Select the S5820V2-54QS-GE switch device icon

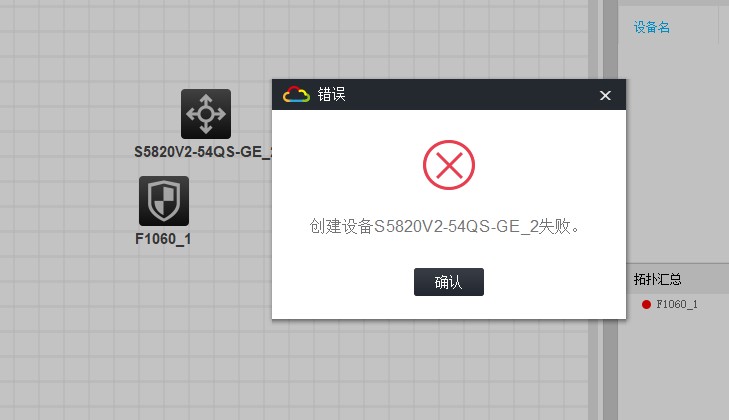tap(205, 114)
